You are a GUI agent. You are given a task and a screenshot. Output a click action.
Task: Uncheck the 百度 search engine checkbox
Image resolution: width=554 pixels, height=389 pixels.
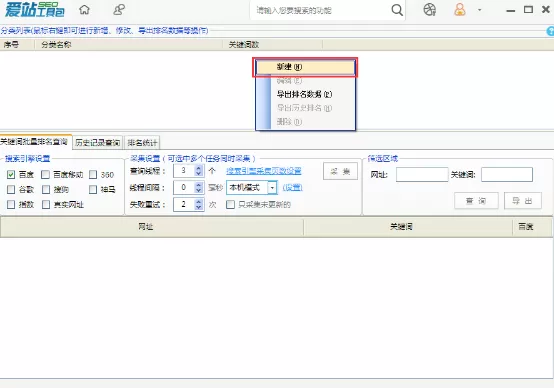(x=11, y=175)
